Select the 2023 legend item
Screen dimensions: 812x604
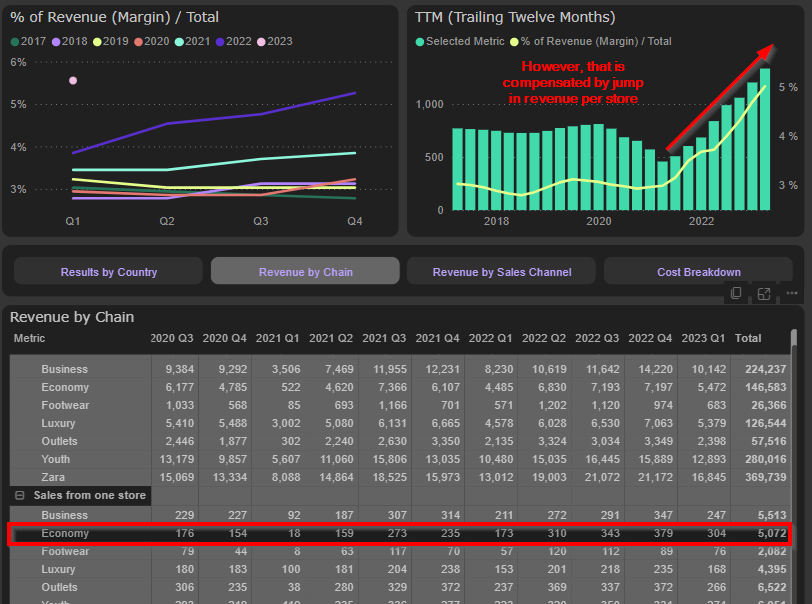(261, 41)
